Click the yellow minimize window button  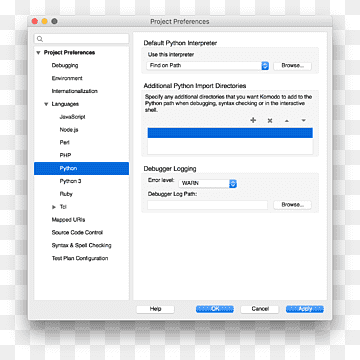[44, 22]
